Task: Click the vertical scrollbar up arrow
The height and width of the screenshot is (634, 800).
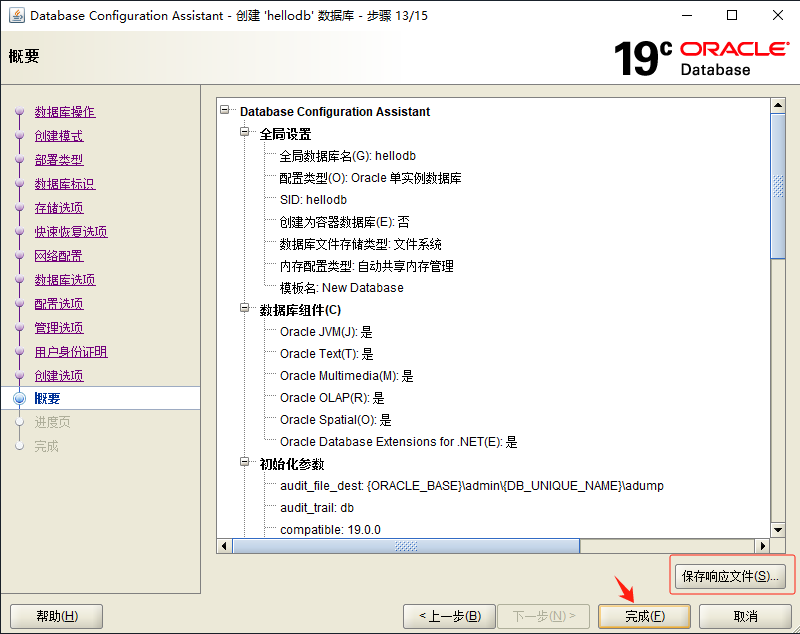Action: tap(778, 106)
